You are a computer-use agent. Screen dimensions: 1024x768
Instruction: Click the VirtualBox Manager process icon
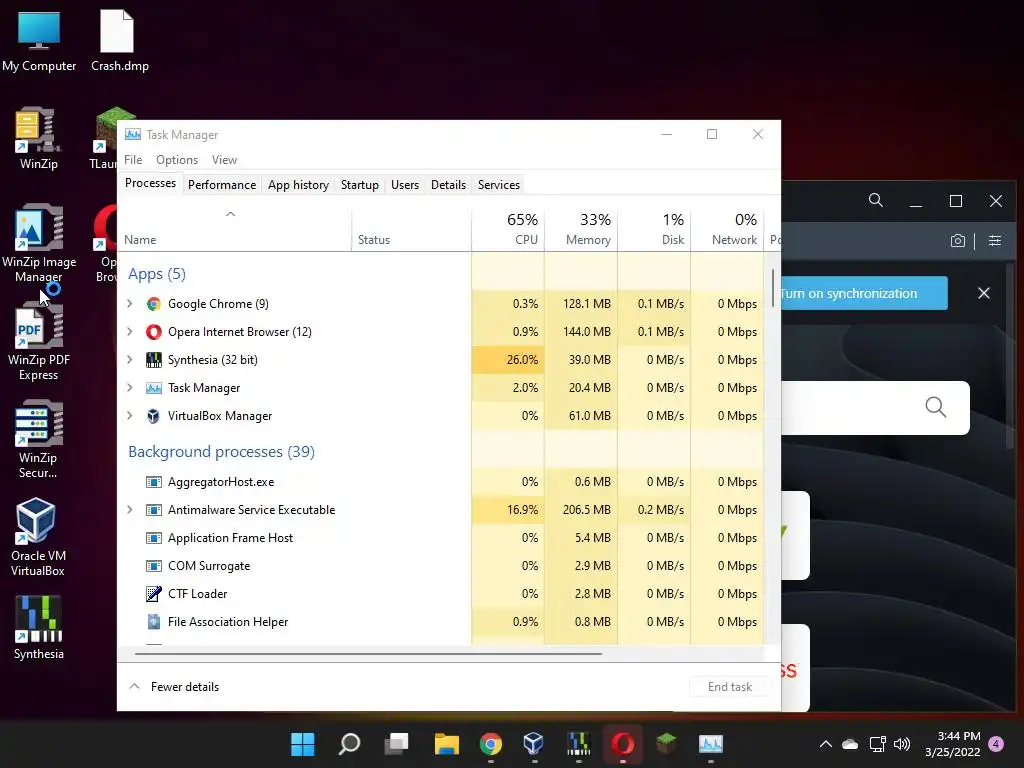[153, 416]
